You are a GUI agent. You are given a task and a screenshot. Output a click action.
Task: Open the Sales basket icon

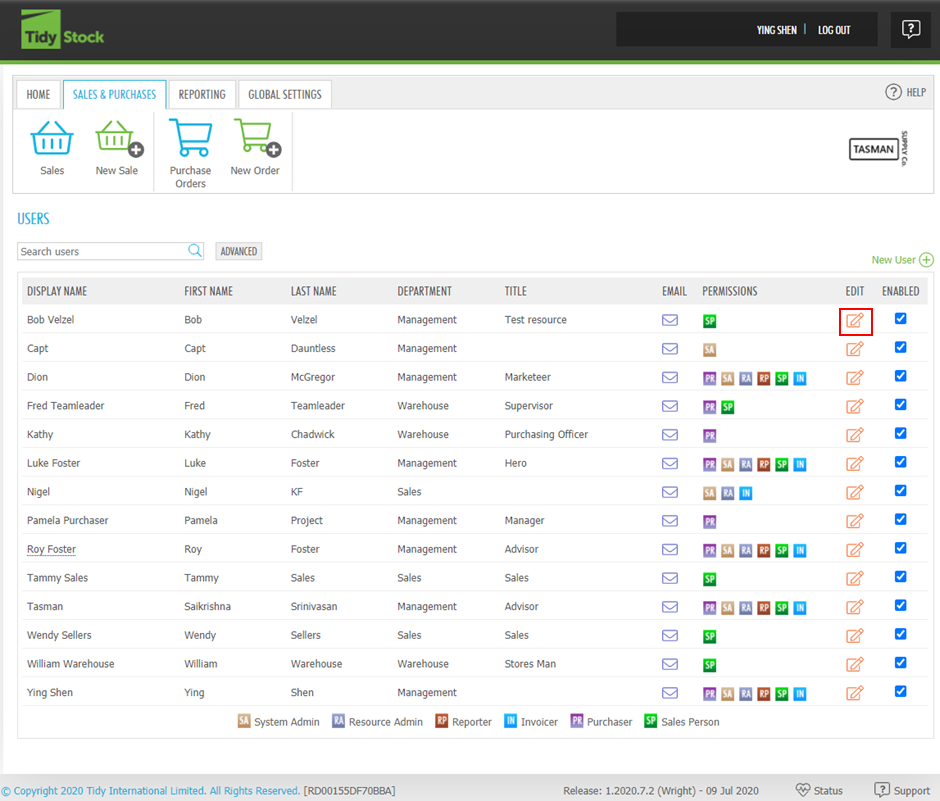(x=52, y=139)
